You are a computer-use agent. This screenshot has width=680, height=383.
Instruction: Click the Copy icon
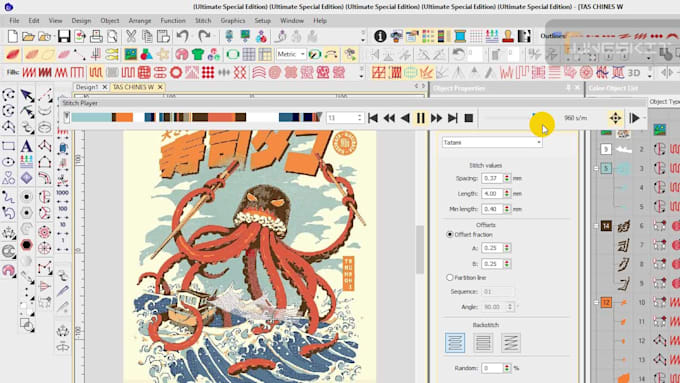coord(147,36)
